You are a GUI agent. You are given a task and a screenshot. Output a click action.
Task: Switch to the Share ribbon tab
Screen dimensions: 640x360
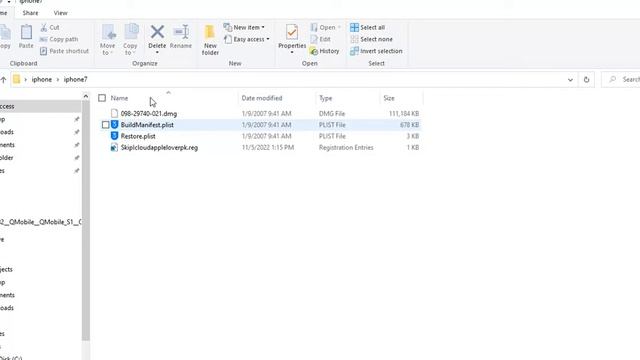point(30,13)
